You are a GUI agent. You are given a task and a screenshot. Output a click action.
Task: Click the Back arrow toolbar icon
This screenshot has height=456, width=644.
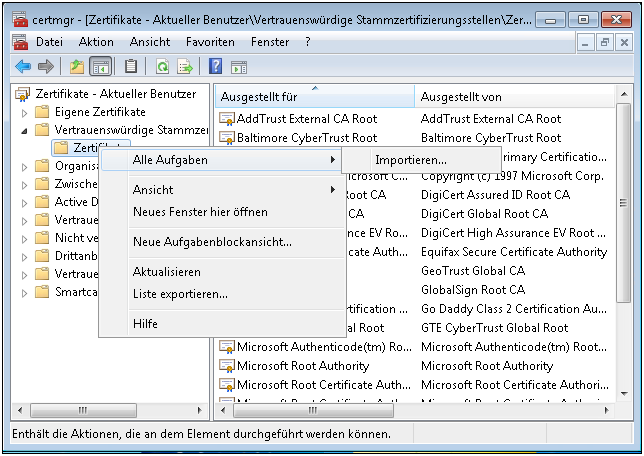[23, 66]
